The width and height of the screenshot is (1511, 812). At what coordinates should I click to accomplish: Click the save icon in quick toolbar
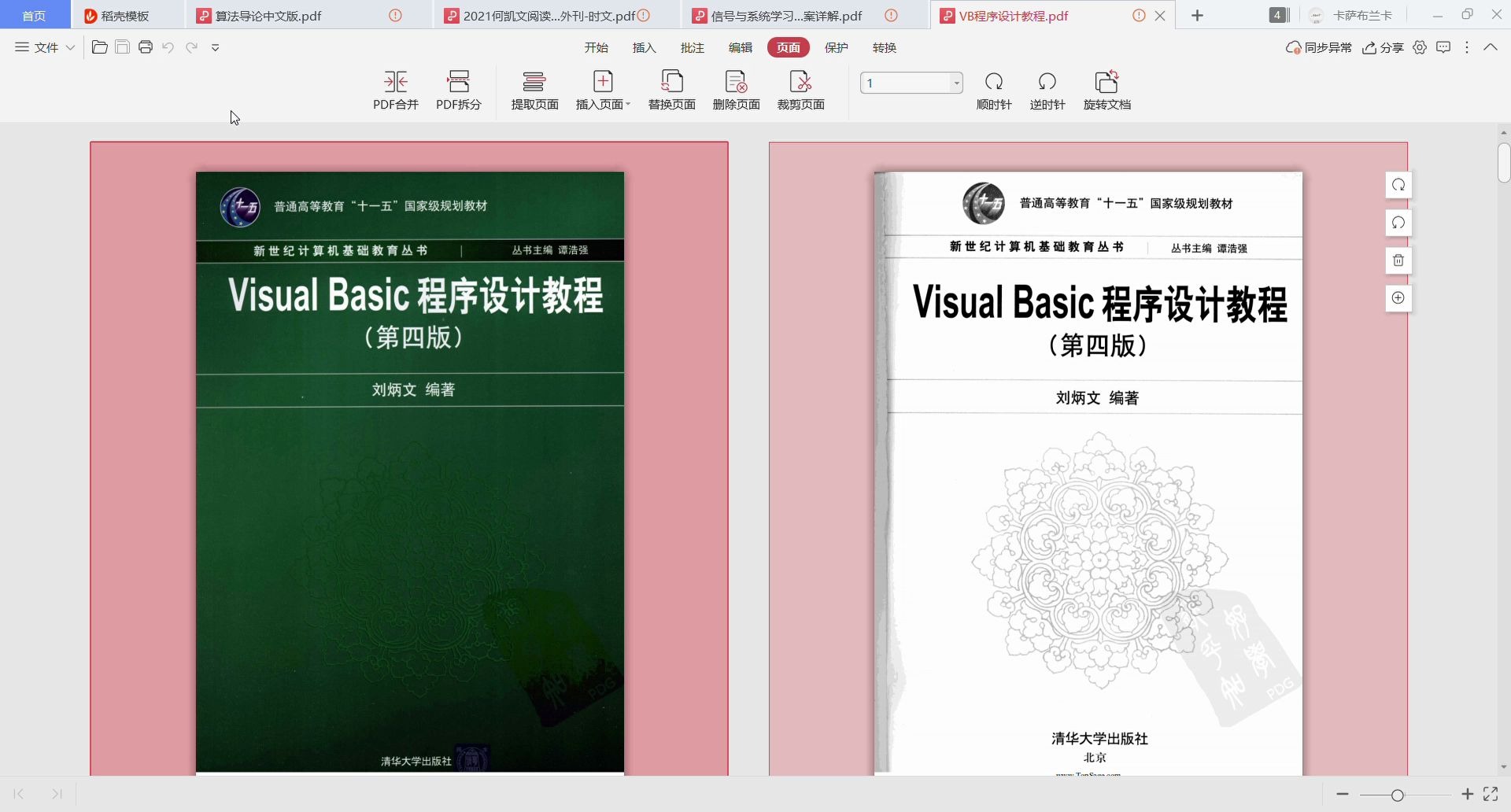click(123, 47)
